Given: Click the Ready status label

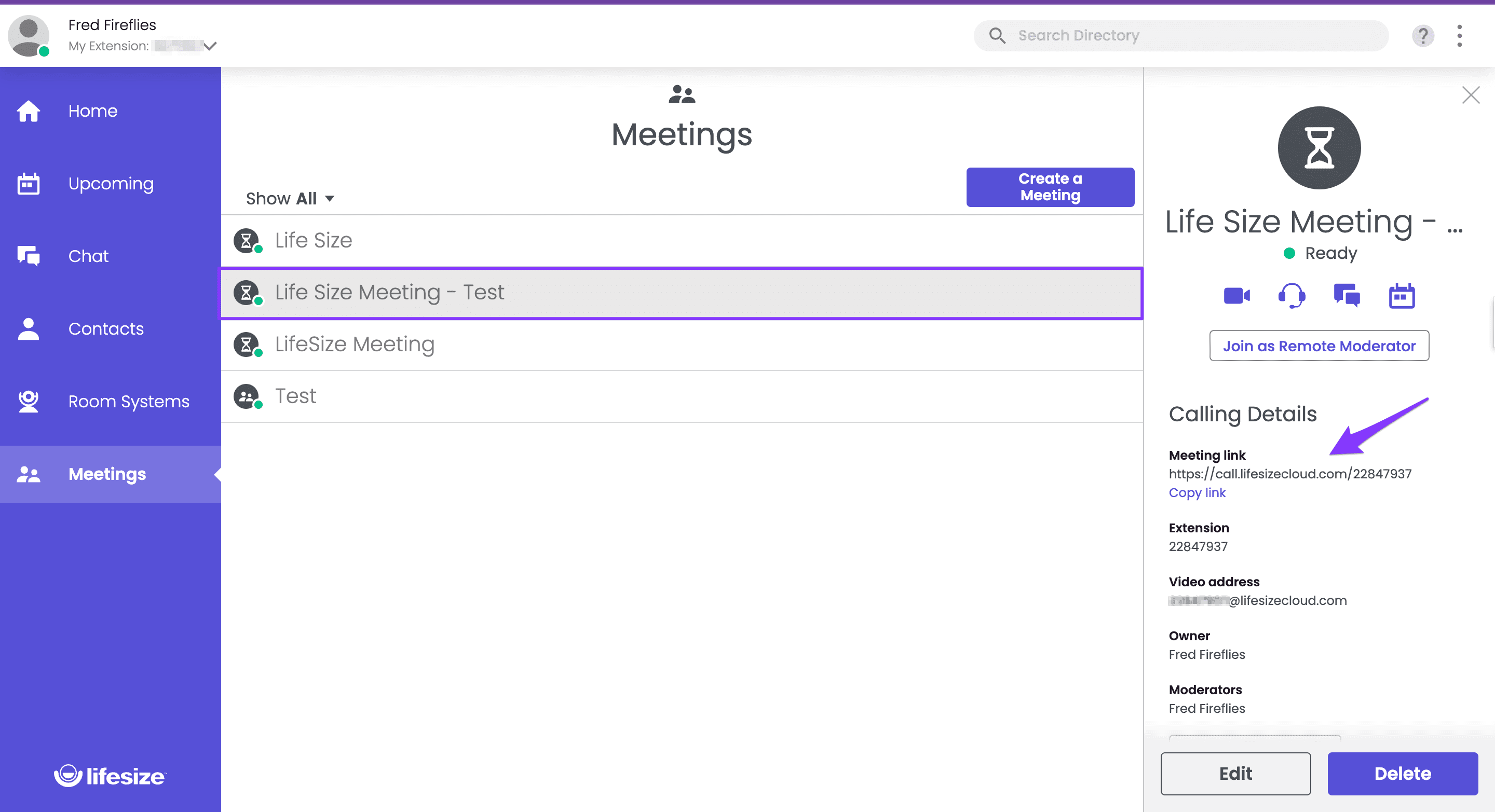Looking at the screenshot, I should point(1331,253).
